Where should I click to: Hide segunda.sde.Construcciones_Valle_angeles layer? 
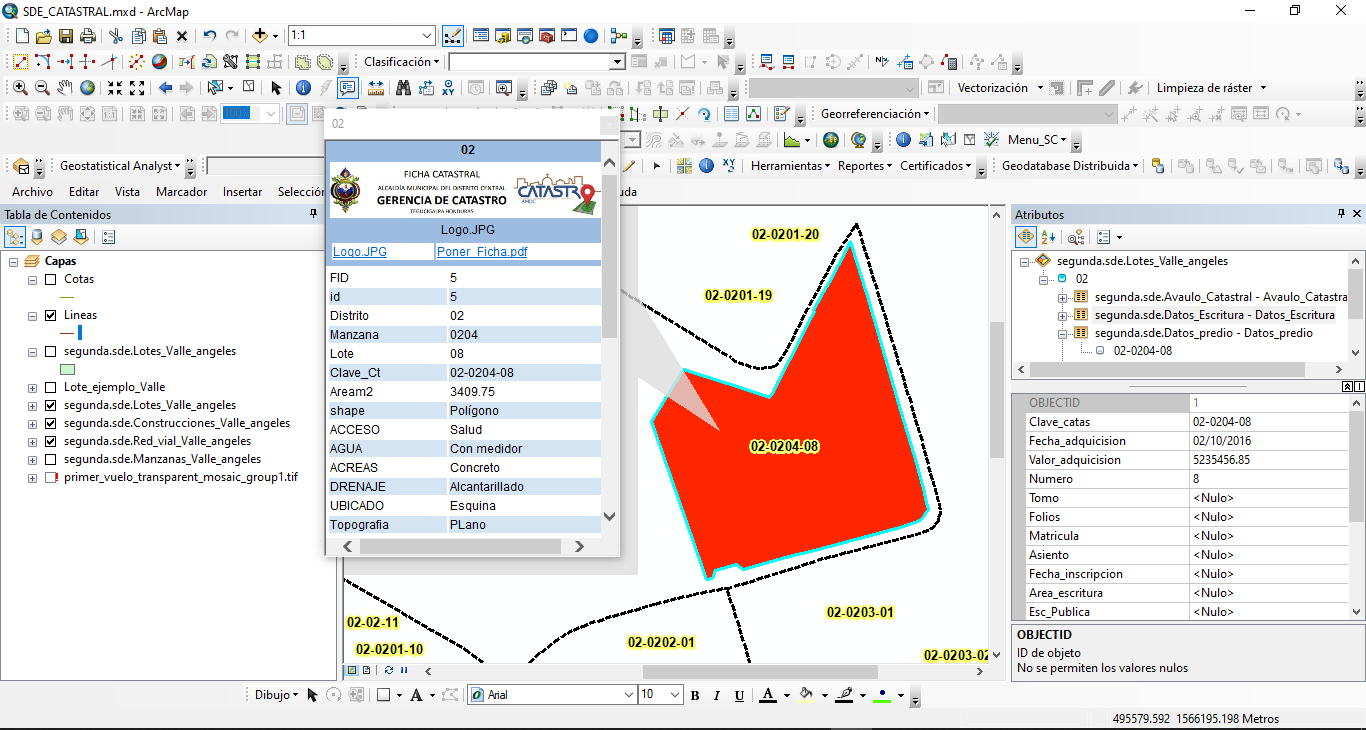(x=50, y=423)
